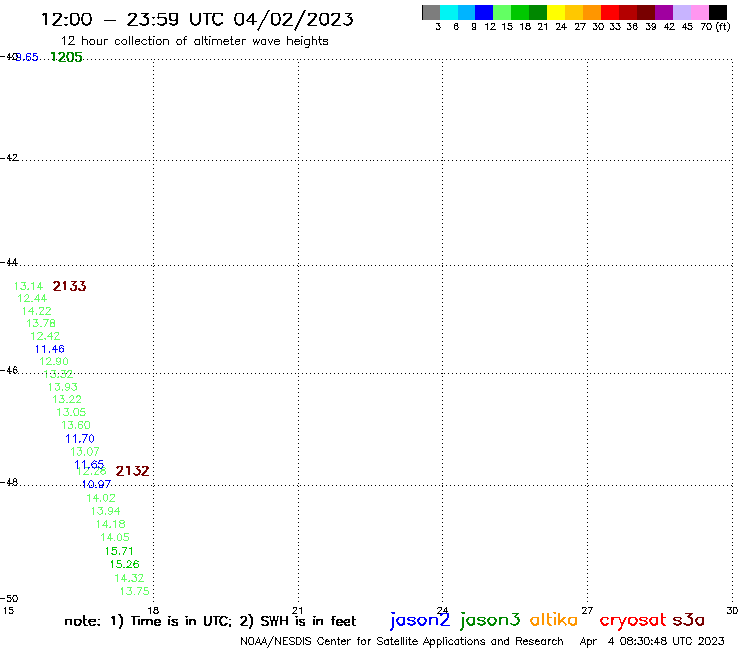
Task: Click the green 1205 pass time label
Action: click(x=66, y=57)
